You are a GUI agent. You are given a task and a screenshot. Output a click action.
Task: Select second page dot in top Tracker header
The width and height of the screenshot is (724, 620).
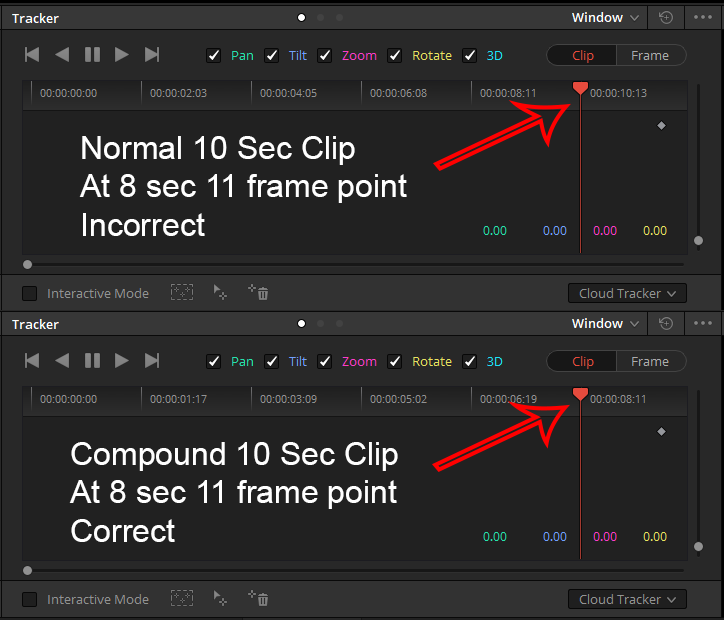click(x=320, y=18)
